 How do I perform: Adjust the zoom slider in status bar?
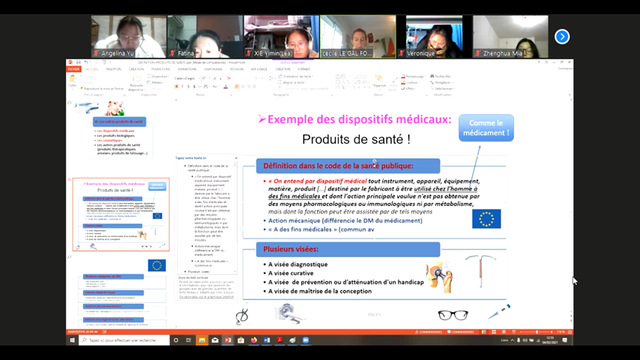pos(536,332)
